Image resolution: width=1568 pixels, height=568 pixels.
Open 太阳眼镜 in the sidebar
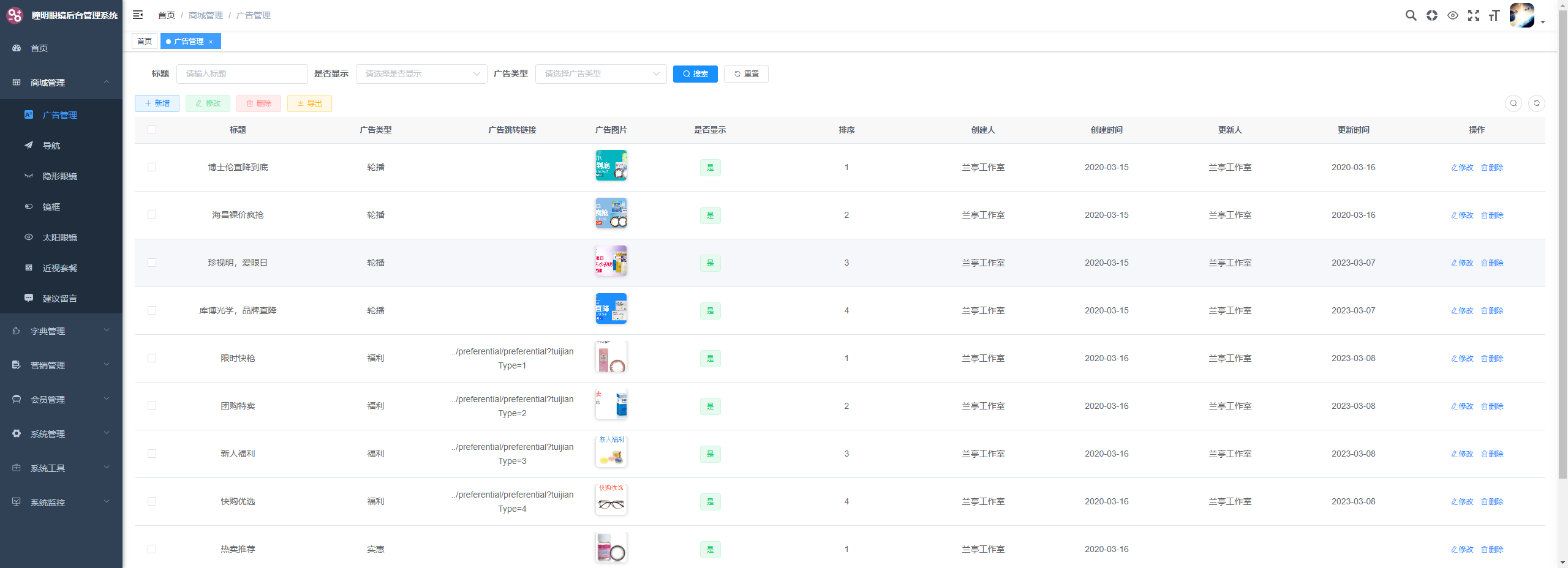(61, 237)
